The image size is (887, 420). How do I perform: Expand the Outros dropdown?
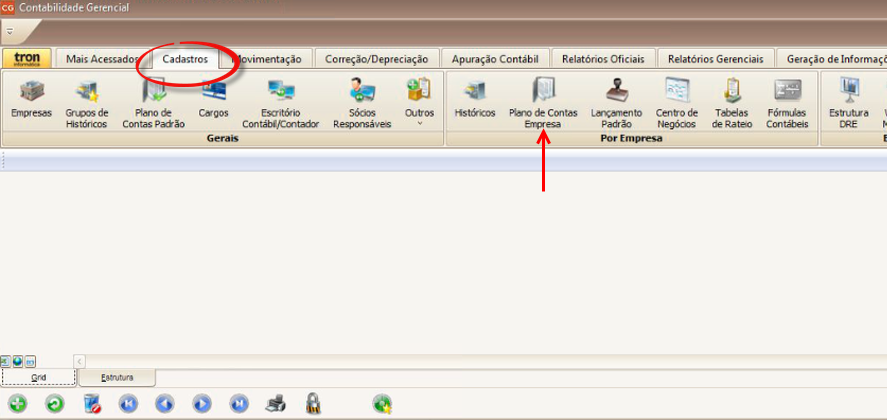point(419,104)
